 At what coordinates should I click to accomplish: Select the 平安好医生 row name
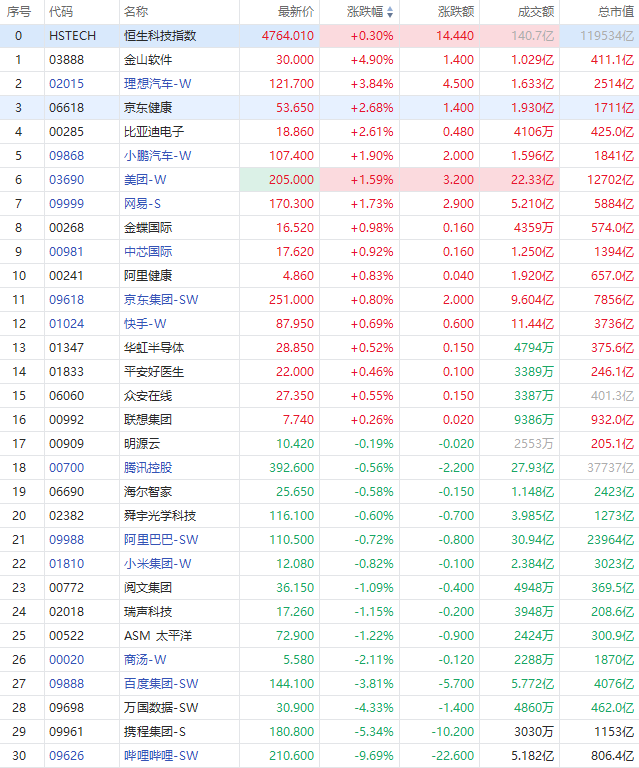[154, 372]
